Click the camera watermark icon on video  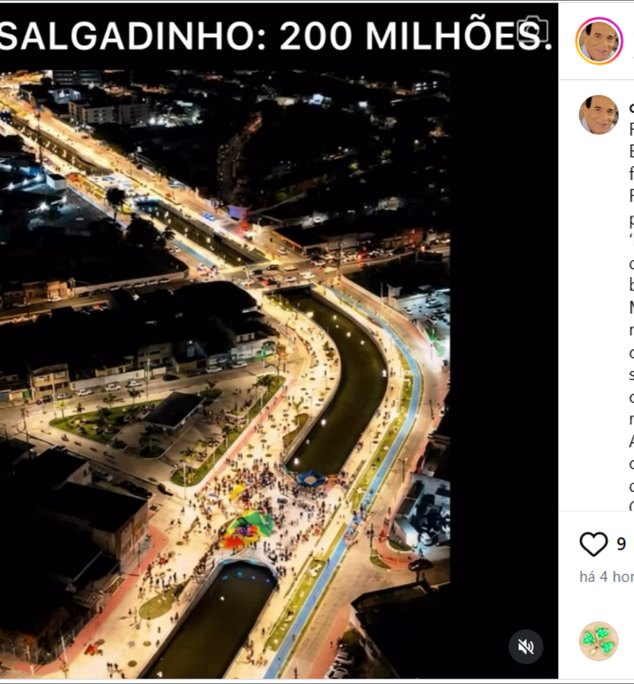pyautogui.click(x=532, y=29)
